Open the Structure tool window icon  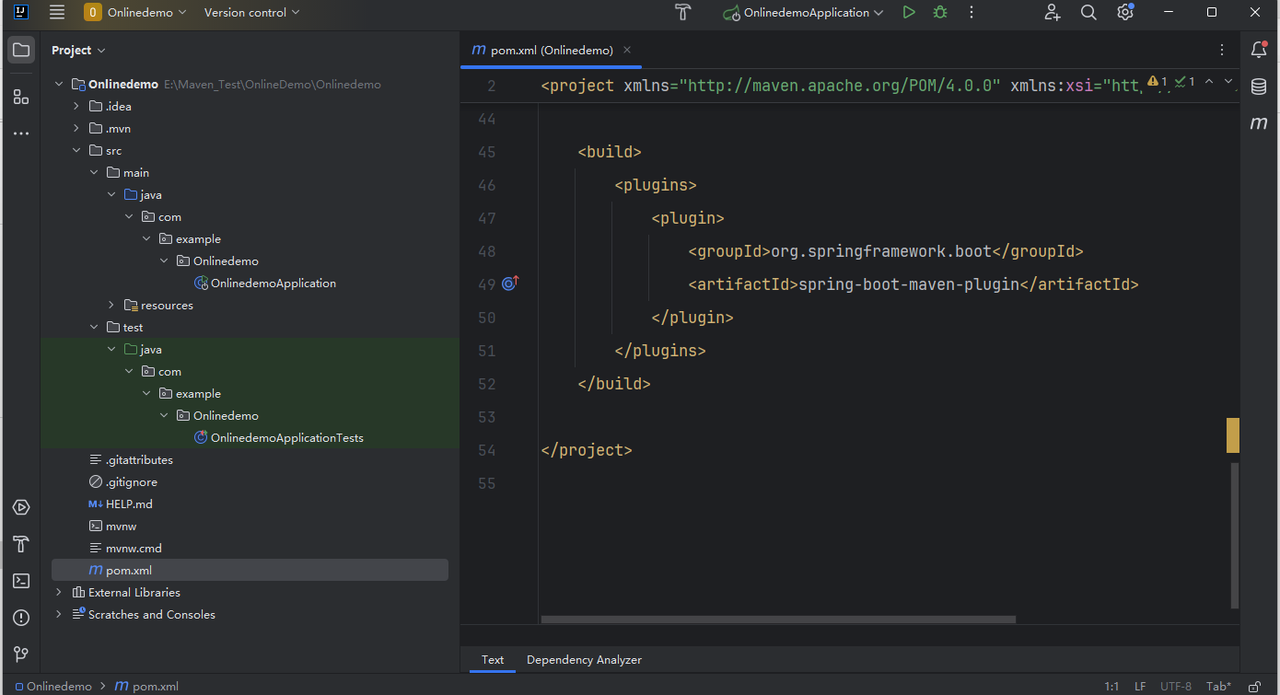tap(21, 97)
